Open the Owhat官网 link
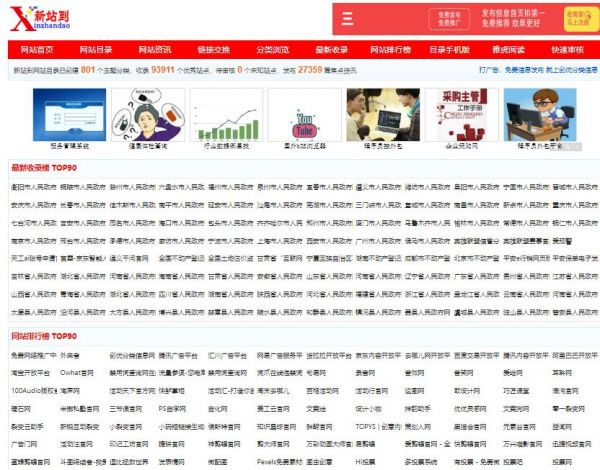The image size is (600, 470). tap(77, 373)
